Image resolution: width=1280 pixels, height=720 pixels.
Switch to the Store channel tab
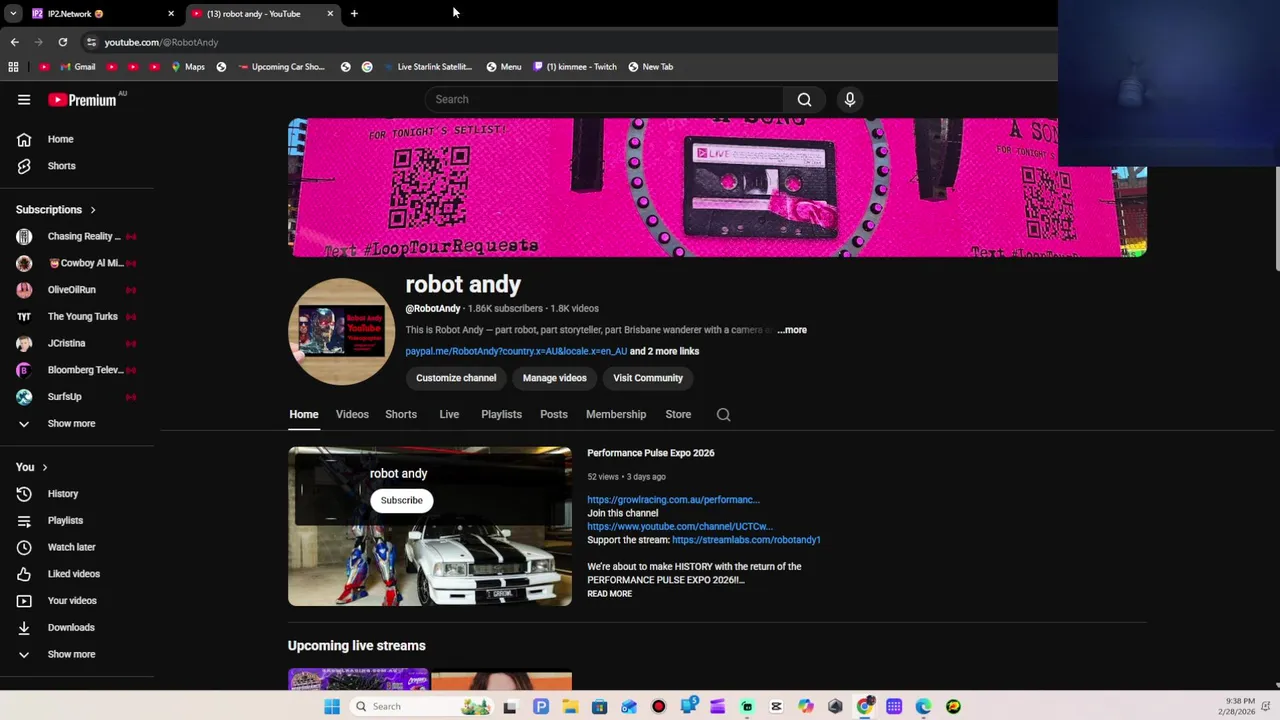click(678, 415)
